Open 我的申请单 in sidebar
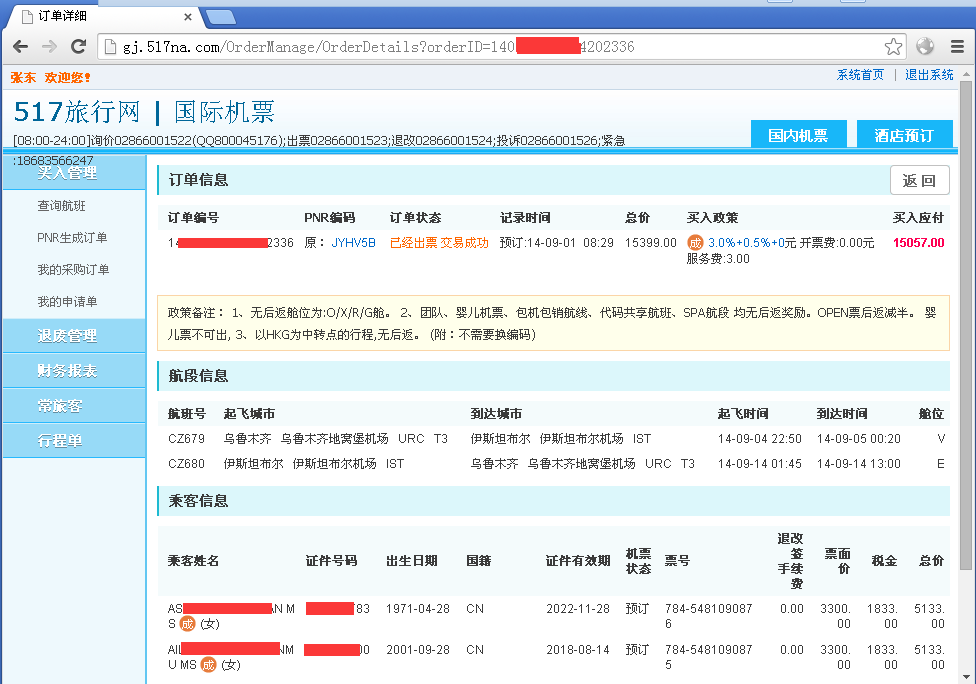Viewport: 976px width, 684px height. (x=67, y=302)
